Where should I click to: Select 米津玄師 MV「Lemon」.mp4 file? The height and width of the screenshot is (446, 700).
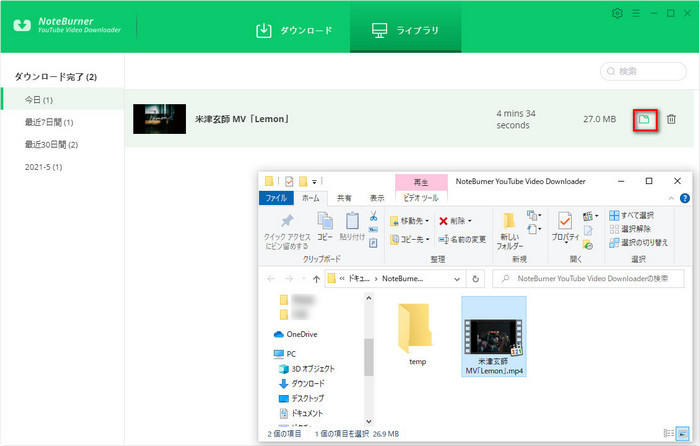[494, 337]
